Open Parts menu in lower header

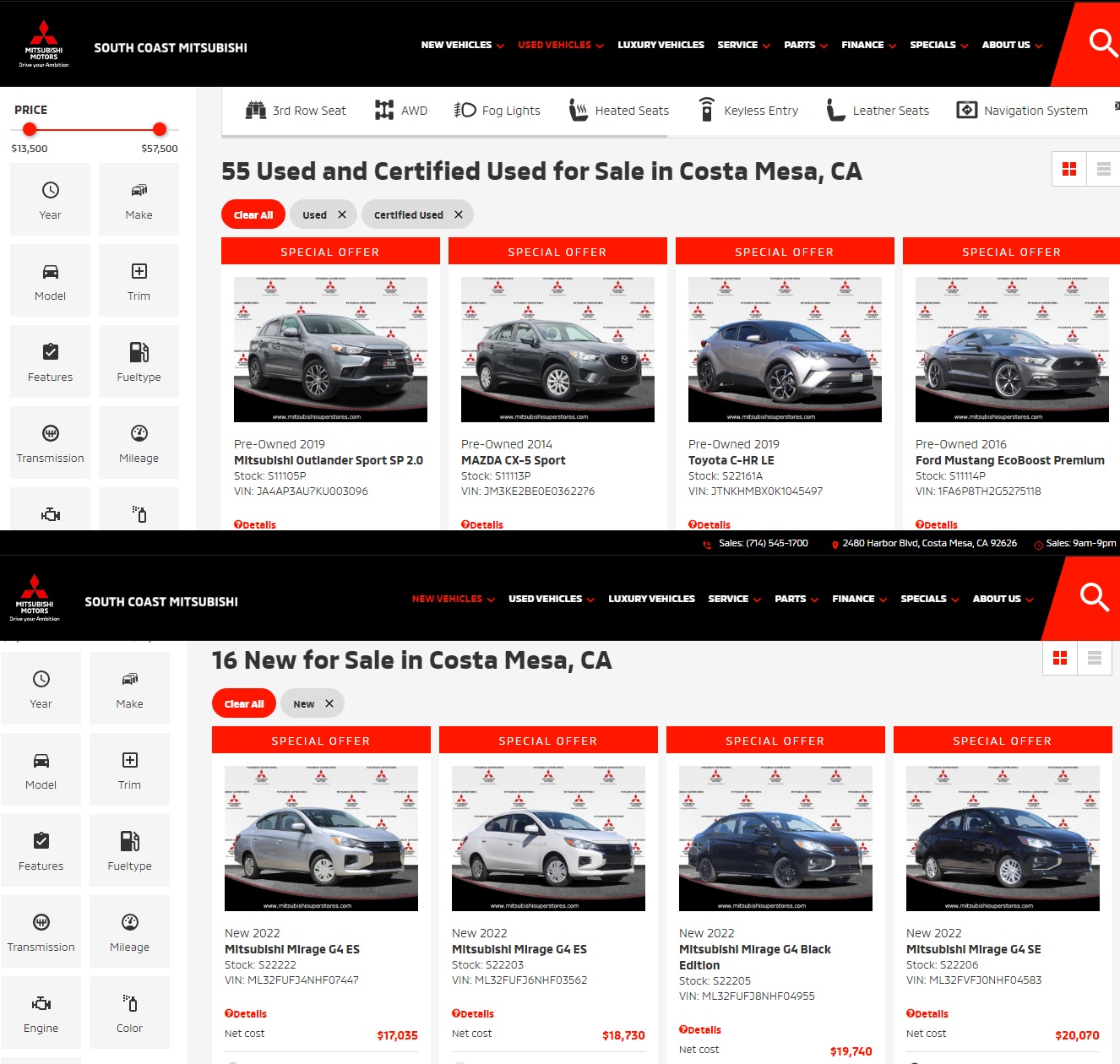coord(797,599)
